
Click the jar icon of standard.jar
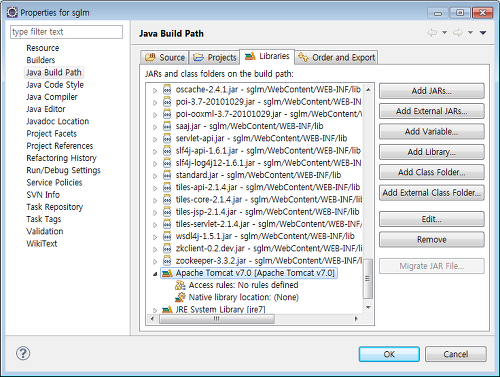click(167, 175)
